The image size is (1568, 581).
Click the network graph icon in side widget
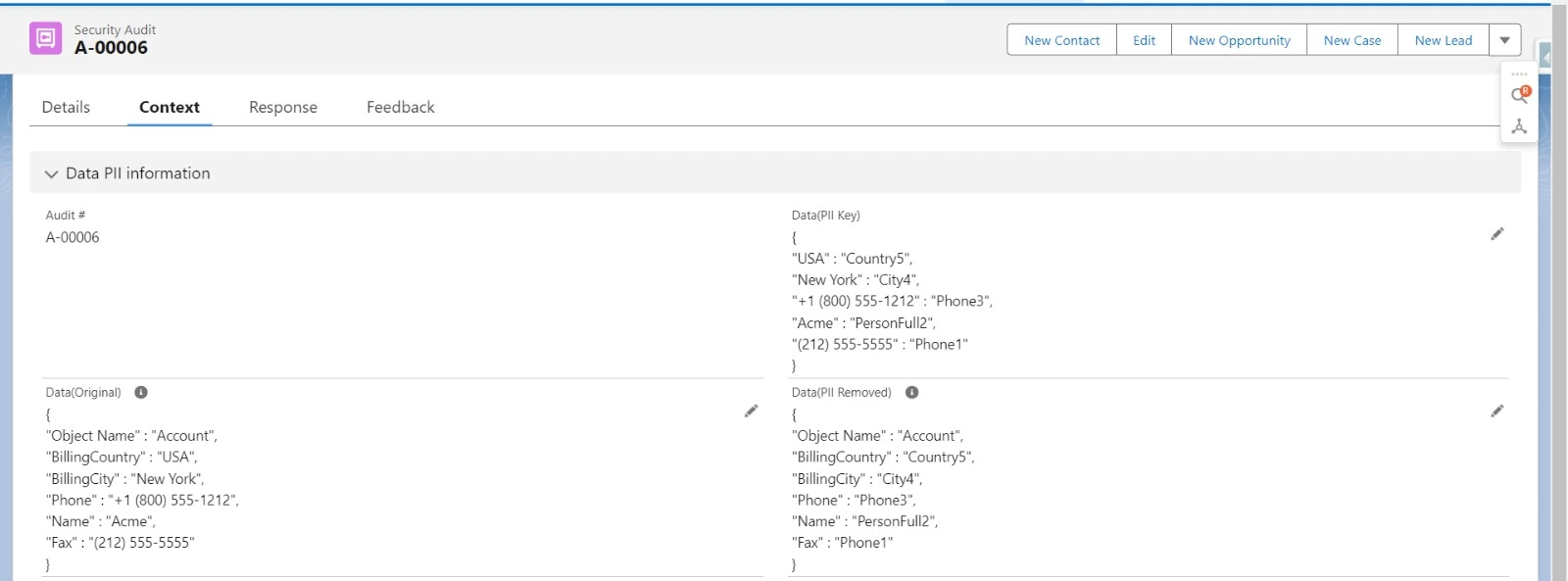click(1519, 126)
